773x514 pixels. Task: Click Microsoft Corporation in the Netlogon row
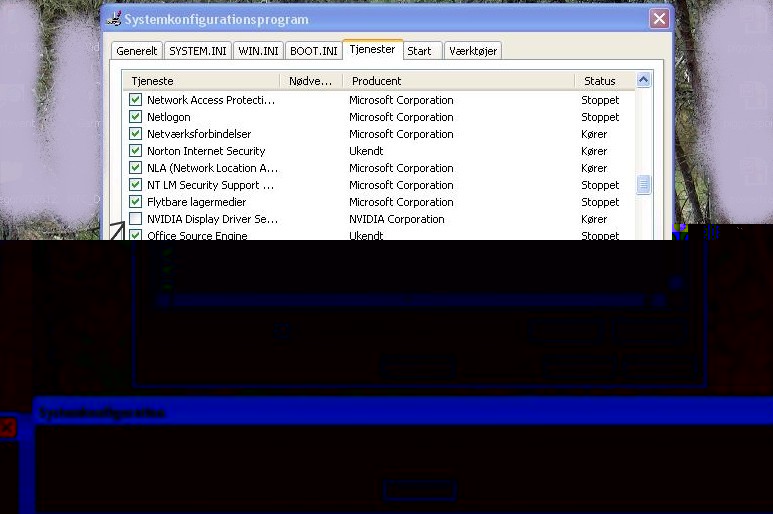[x=401, y=117]
